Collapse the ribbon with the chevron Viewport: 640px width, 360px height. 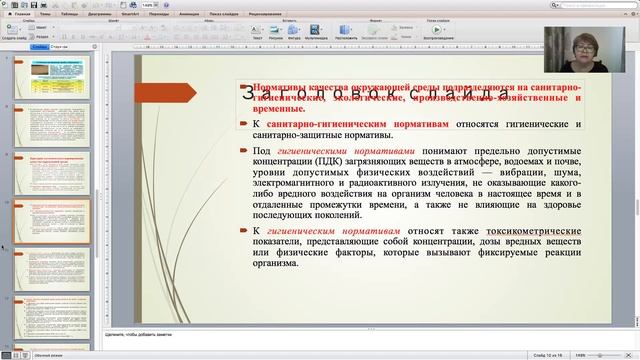626,14
